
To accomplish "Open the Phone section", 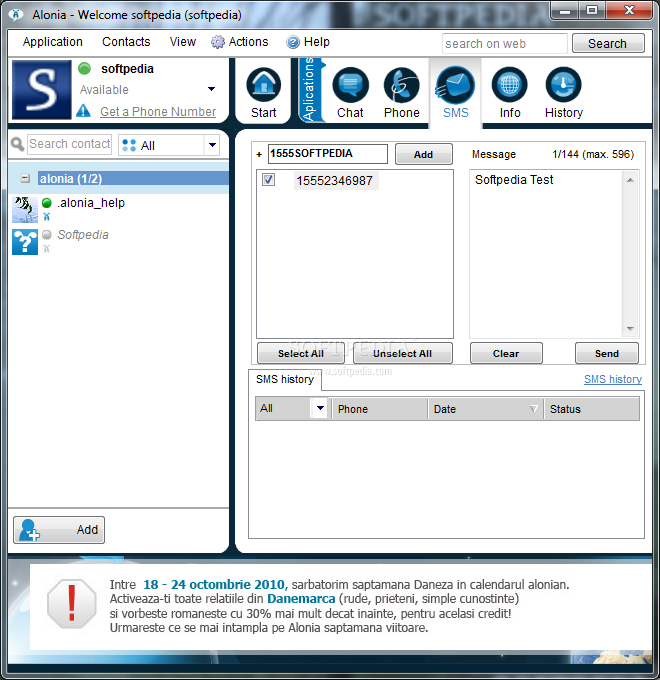I will [x=402, y=93].
